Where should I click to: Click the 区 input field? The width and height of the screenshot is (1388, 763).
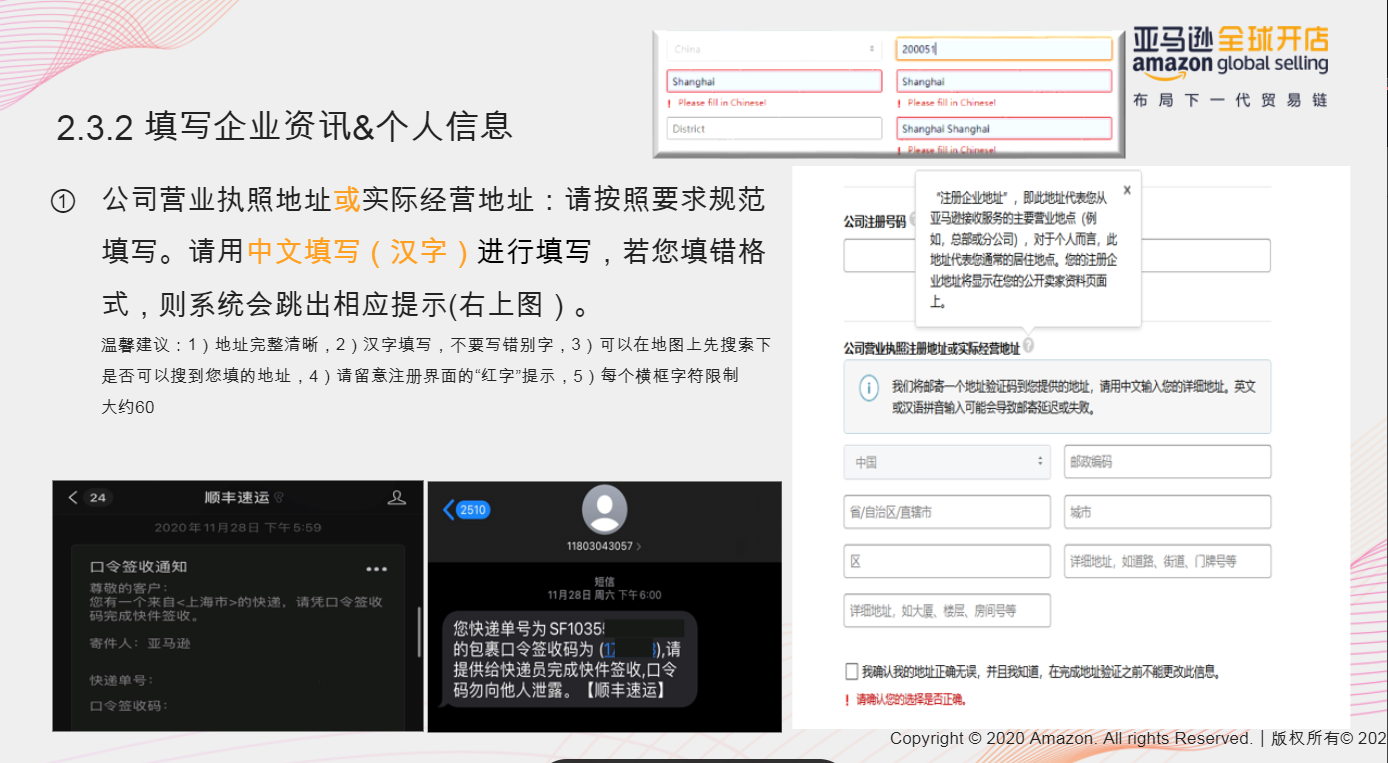[946, 561]
